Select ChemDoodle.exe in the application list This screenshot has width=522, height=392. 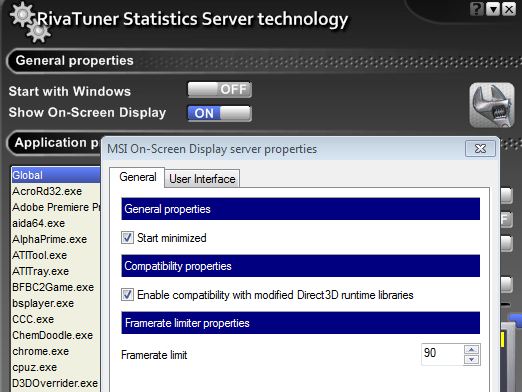click(x=56, y=335)
